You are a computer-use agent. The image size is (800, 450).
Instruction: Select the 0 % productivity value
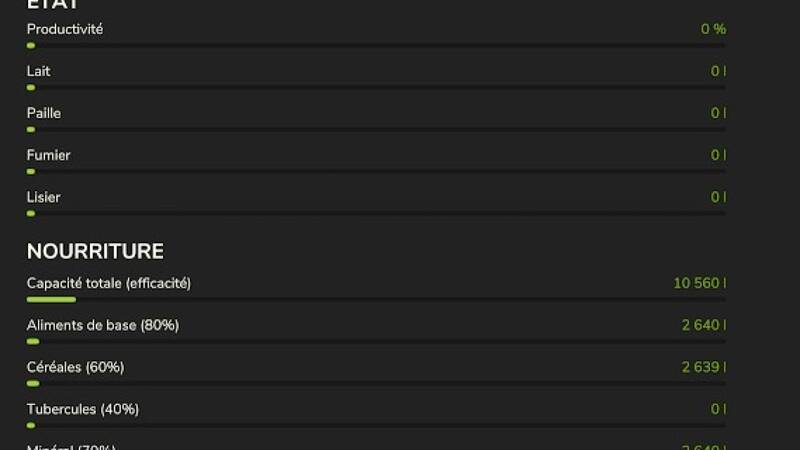point(713,29)
